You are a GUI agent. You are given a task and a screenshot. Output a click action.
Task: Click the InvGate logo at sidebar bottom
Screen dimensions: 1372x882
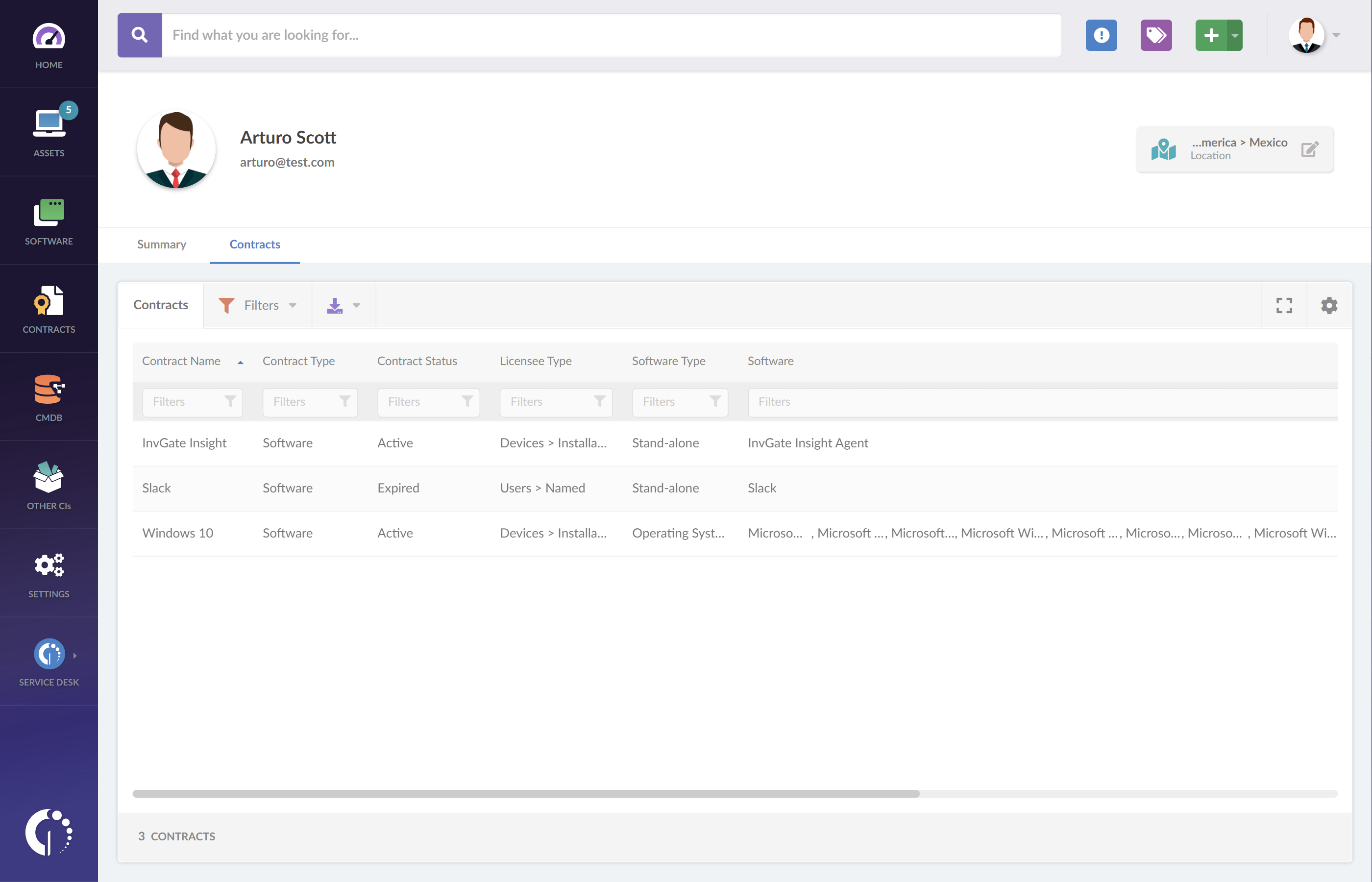pyautogui.click(x=49, y=832)
